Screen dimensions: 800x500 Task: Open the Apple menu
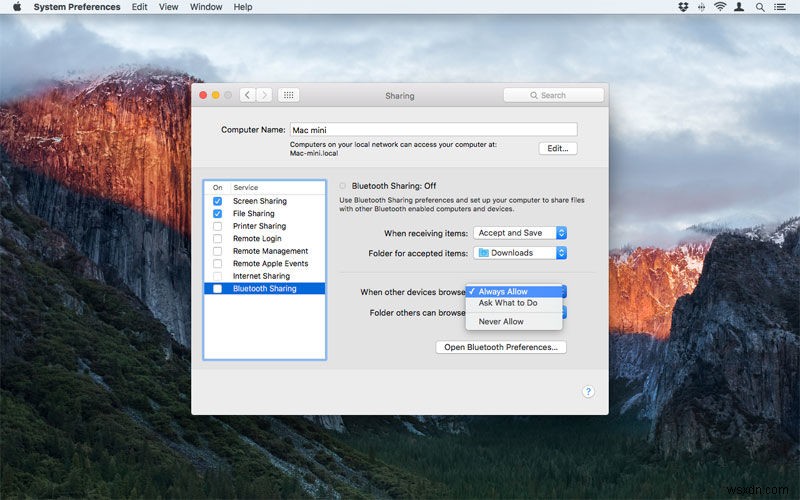17,7
